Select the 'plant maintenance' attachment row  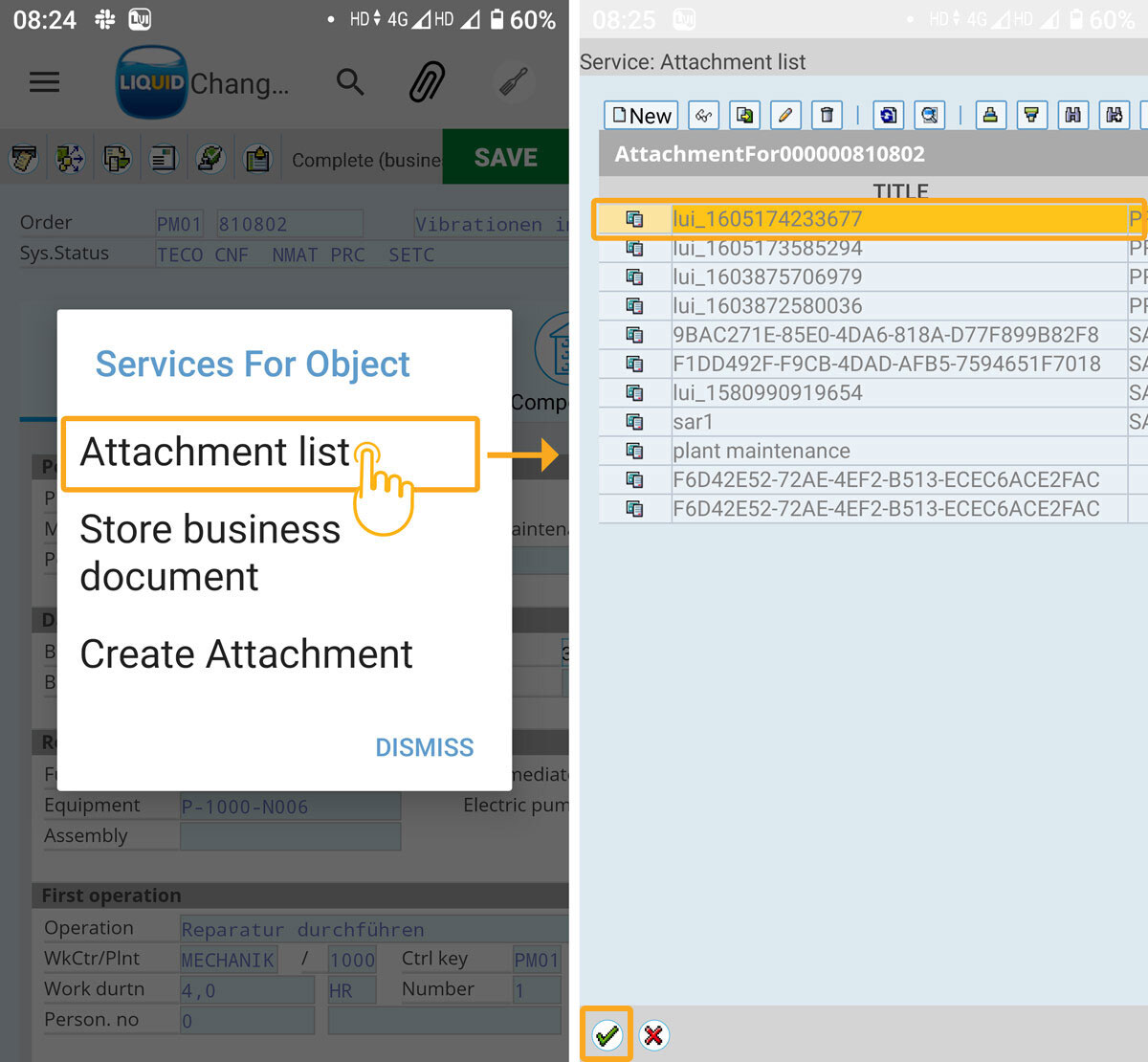(x=762, y=451)
